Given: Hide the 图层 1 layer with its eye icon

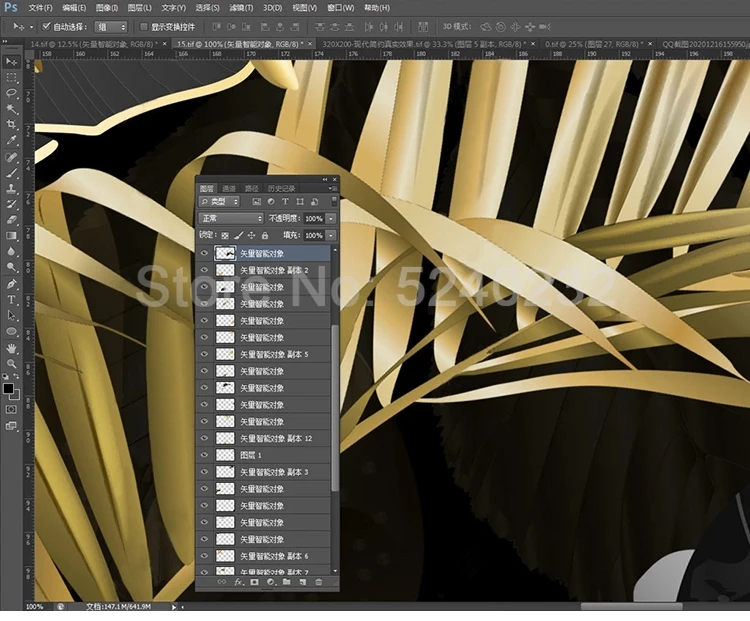Looking at the screenshot, I should click(204, 455).
